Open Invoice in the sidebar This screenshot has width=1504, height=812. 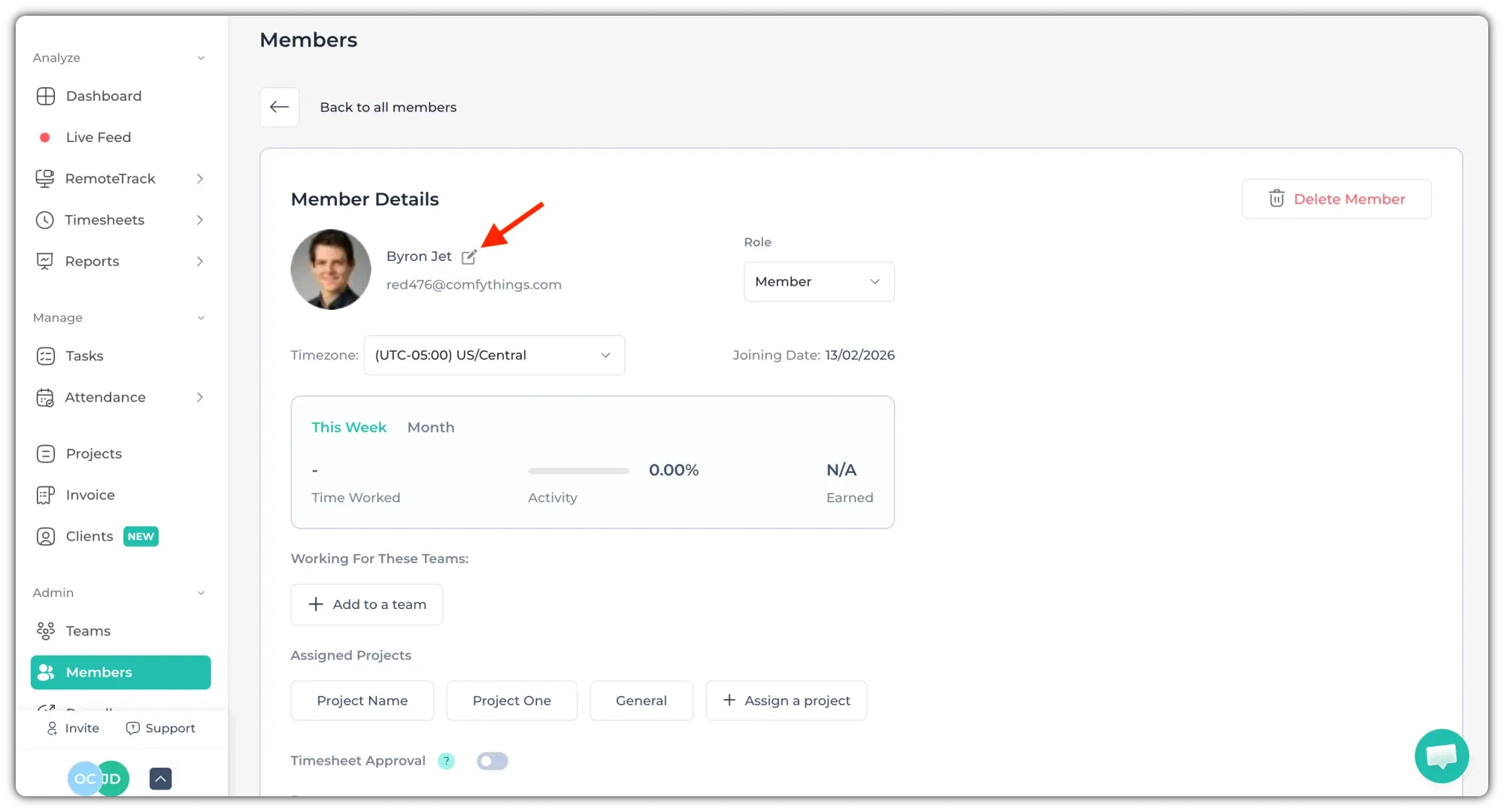pos(90,495)
